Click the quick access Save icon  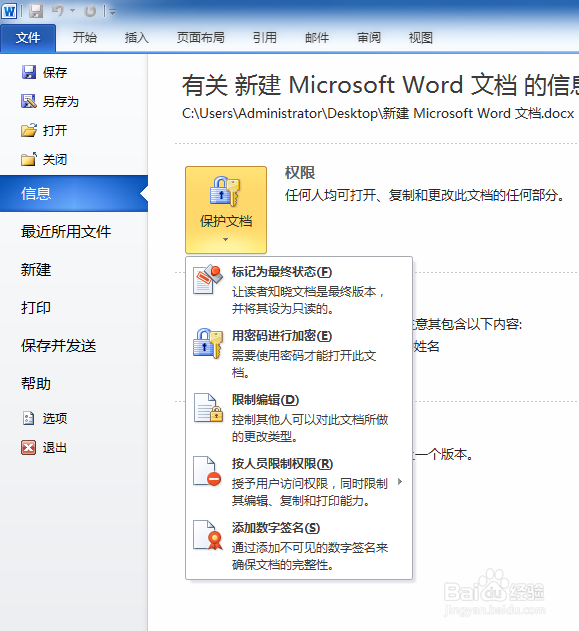[x=36, y=11]
